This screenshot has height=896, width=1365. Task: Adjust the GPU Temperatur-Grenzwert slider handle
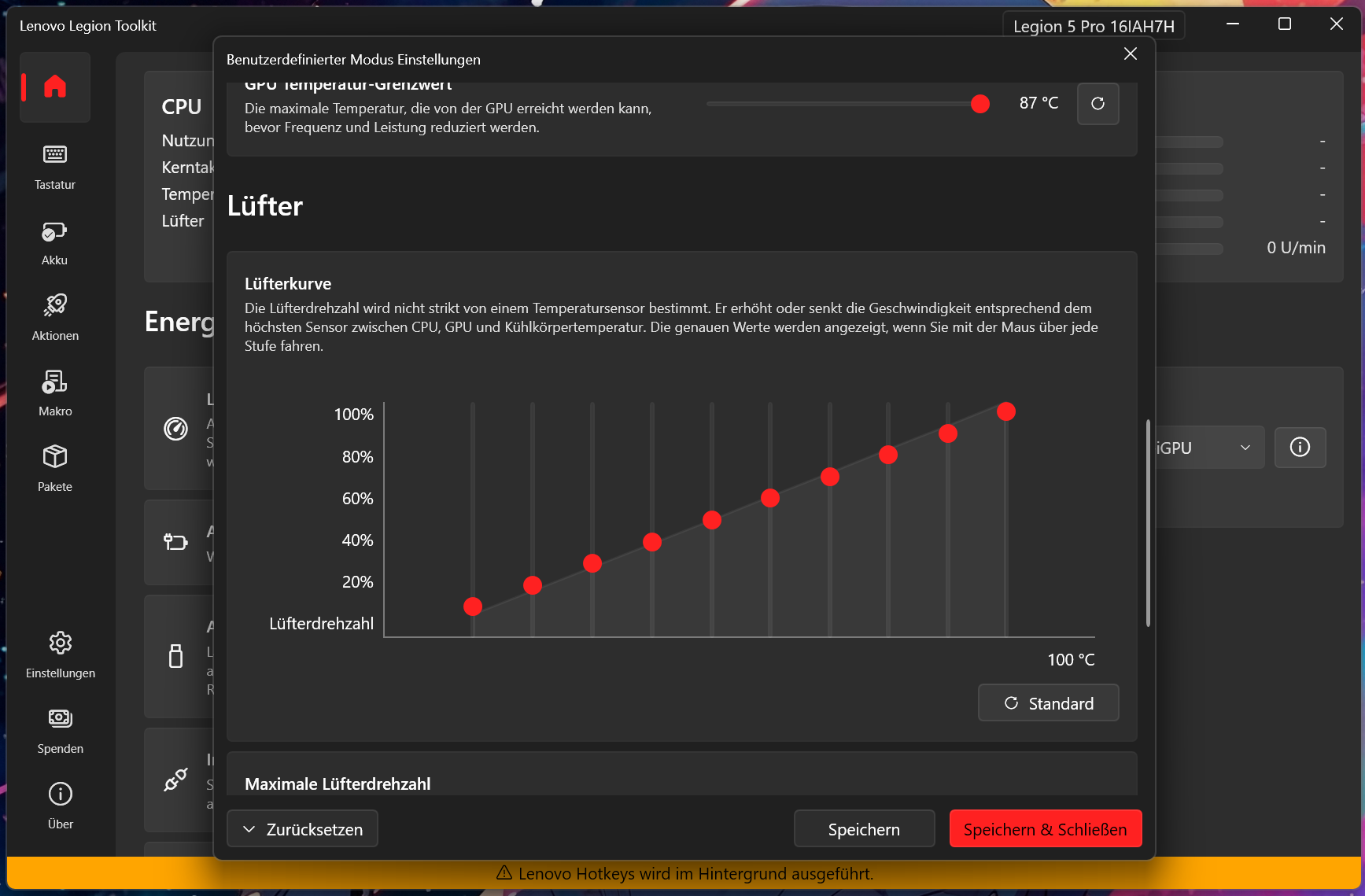[x=980, y=104]
